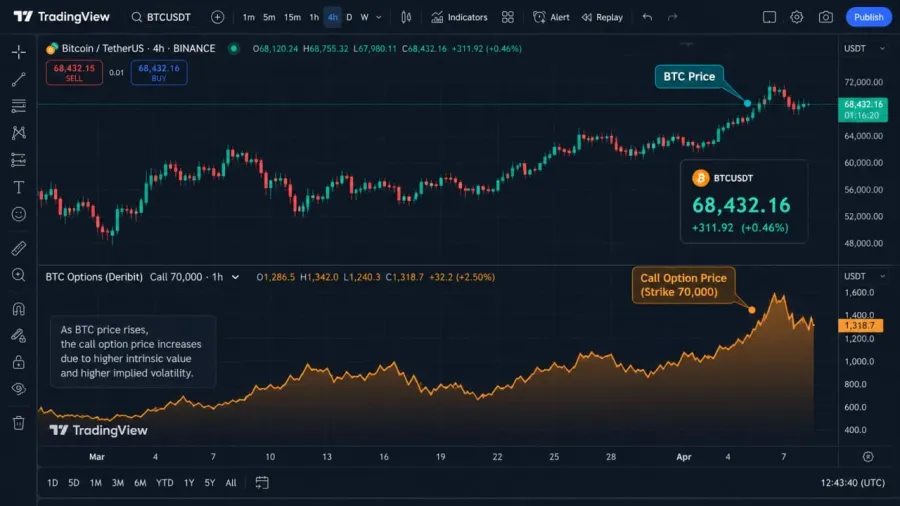Redo the chart action
This screenshot has width=900, height=506.
pos(673,17)
